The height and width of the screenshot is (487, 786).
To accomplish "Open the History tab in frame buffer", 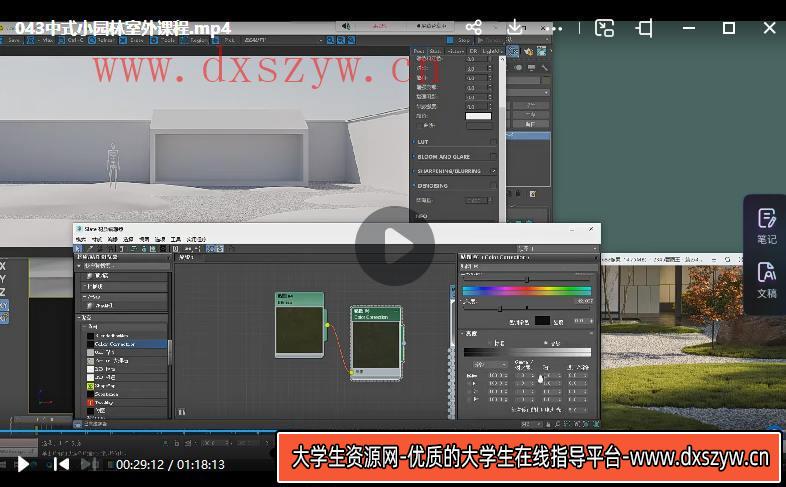I will point(456,51).
